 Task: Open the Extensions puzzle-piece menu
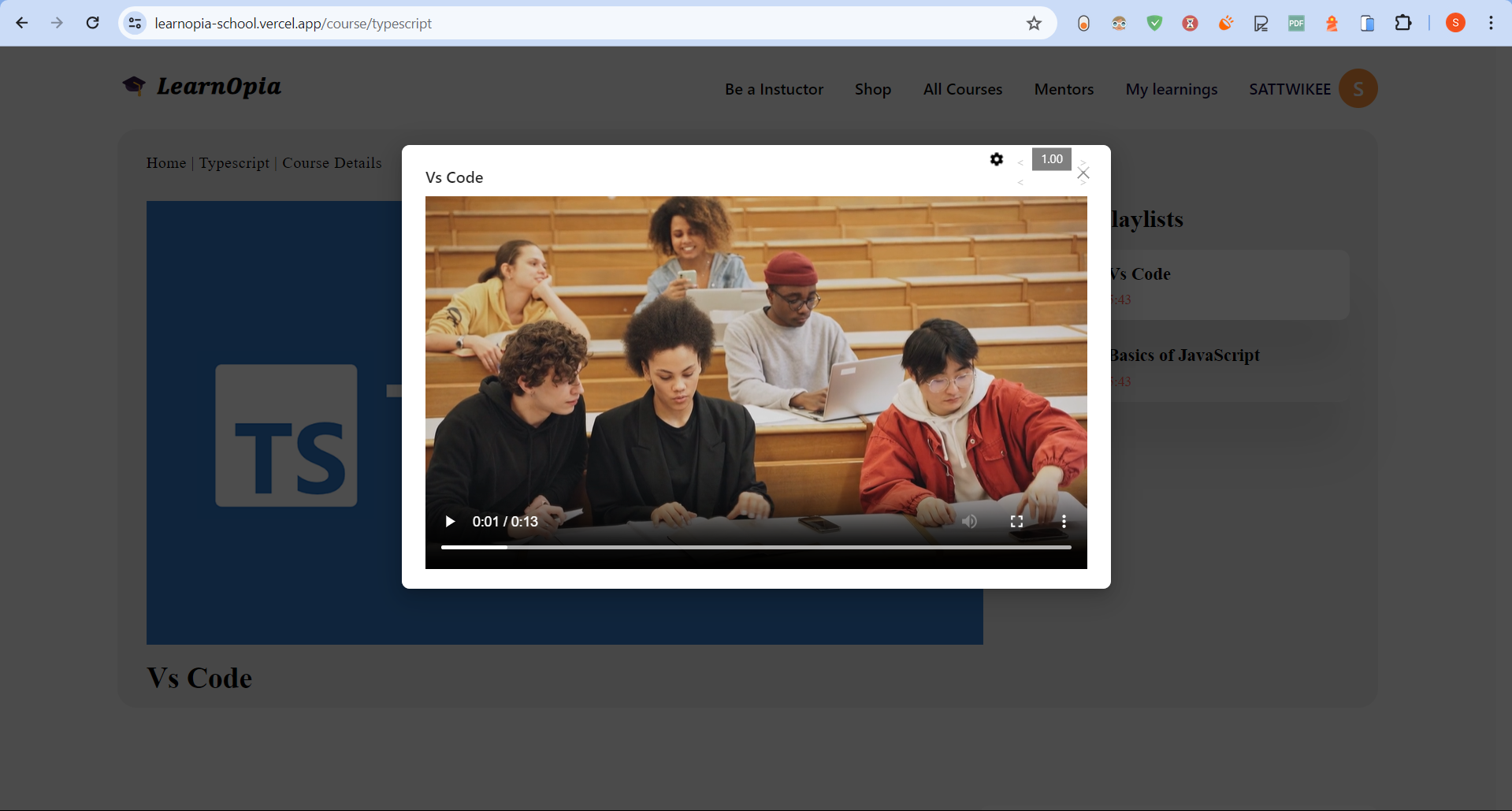pyautogui.click(x=1403, y=24)
